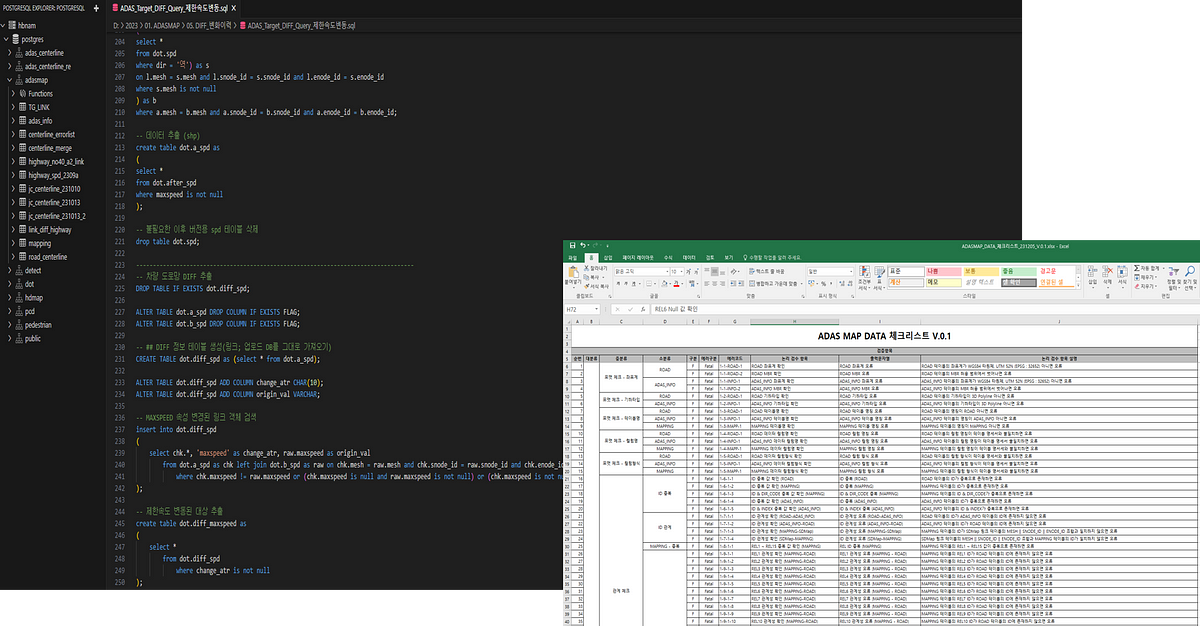The width and height of the screenshot is (1200, 626).
Task: Select the pedestrian schema
Action: coord(38,324)
